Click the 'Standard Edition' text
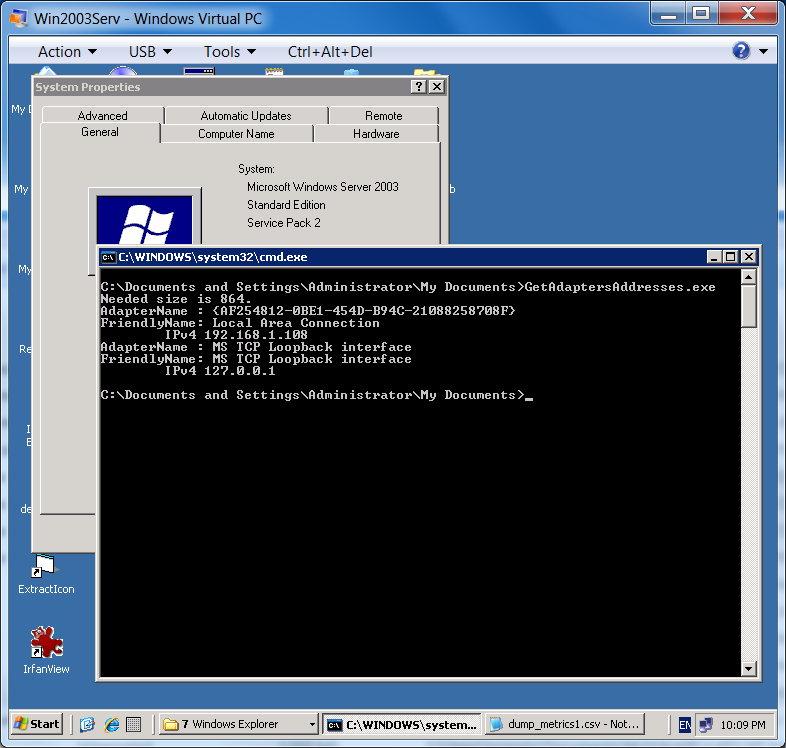 286,205
